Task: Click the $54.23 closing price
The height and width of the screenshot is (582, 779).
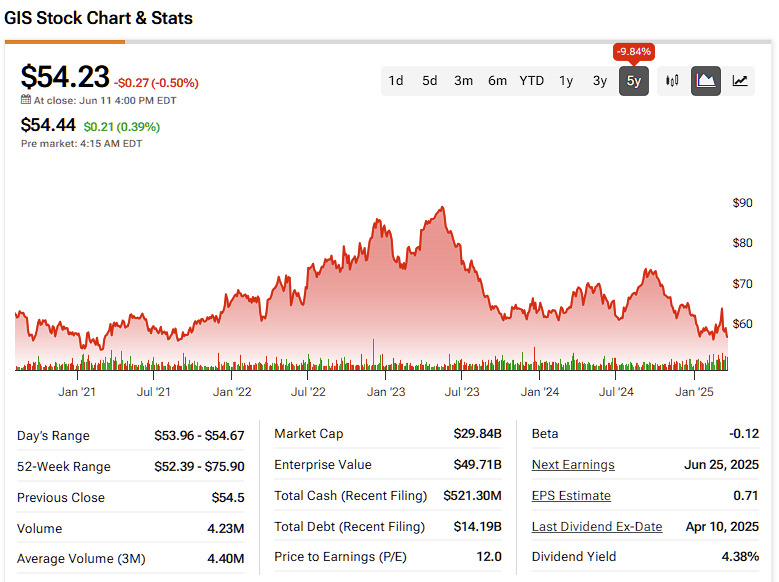Action: [65, 77]
